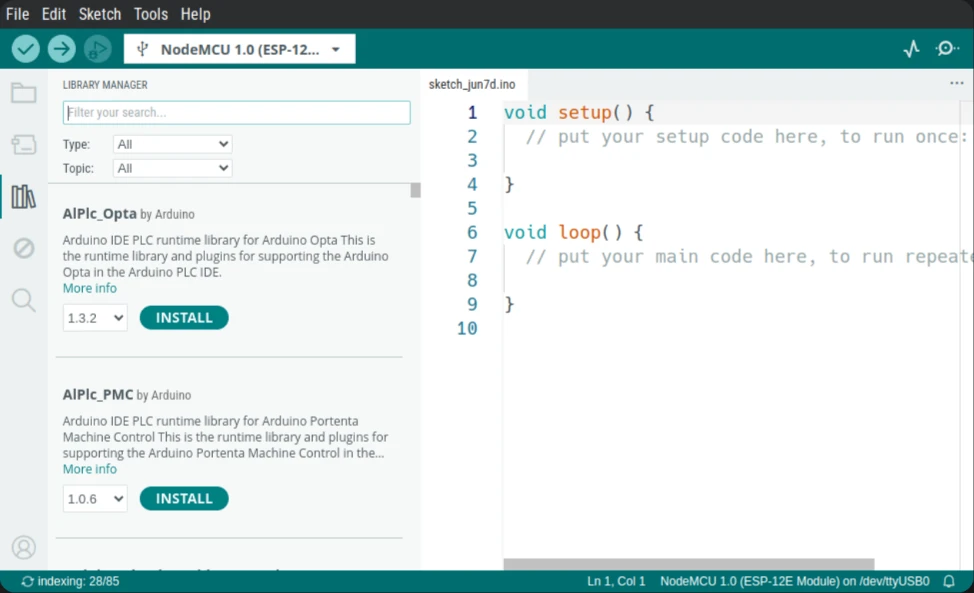Click the notifications bell icon
Screen dimensions: 974x593
[x=949, y=581]
